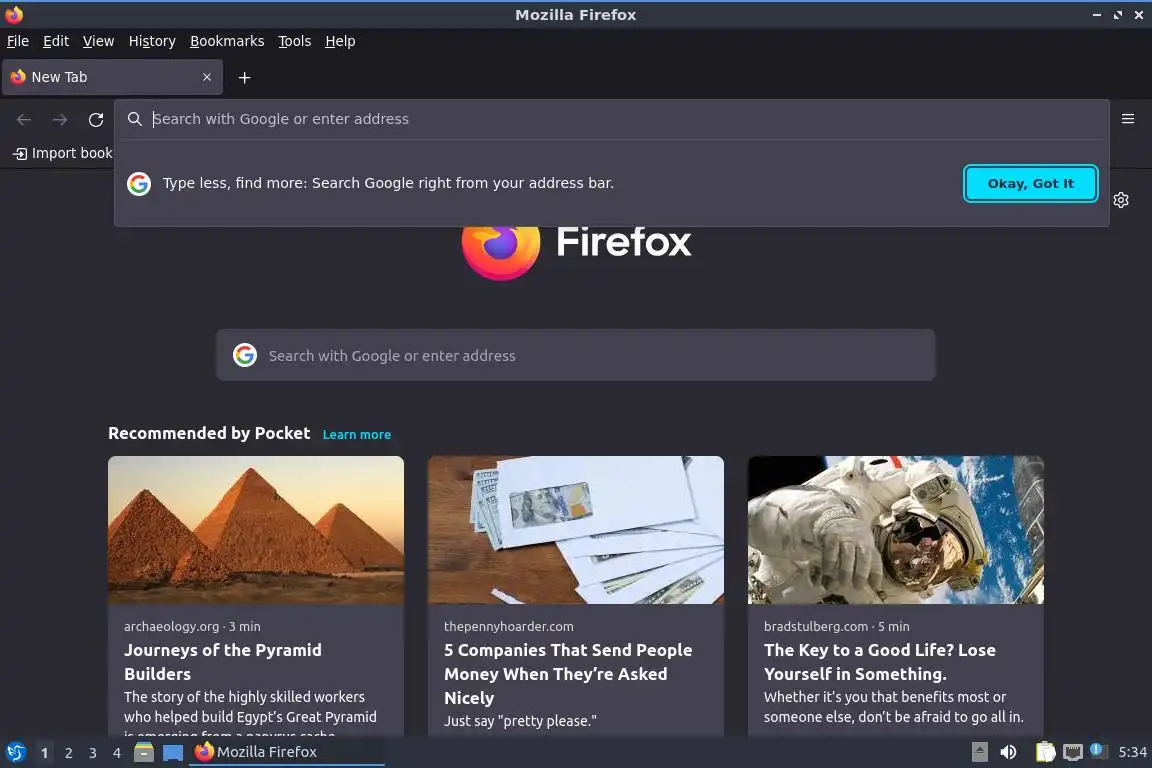Open the volume control in tray
Image resolution: width=1152 pixels, height=768 pixels.
point(1009,752)
